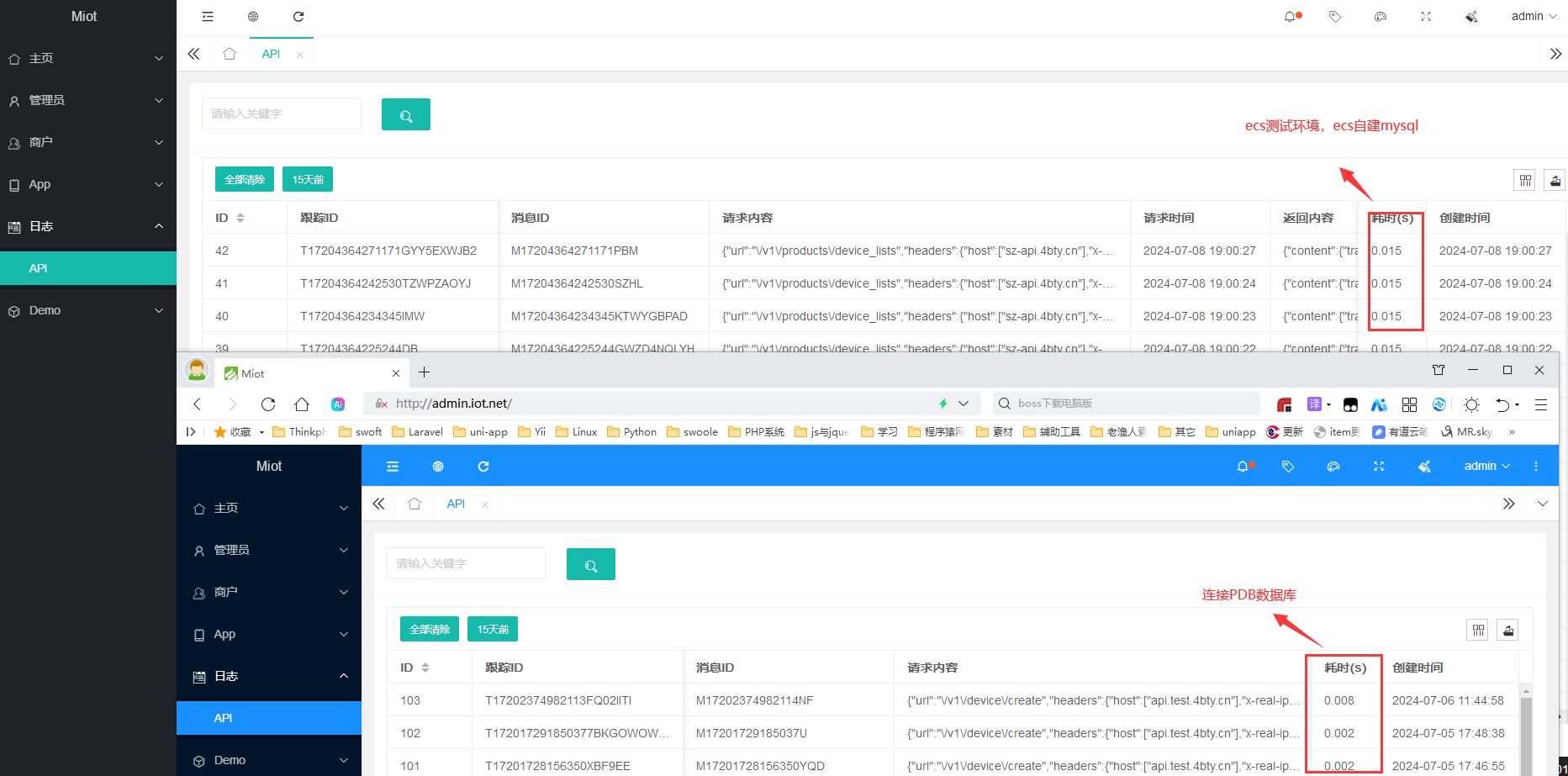Open admin dropdown in background window
Screen dimensions: 1568x776
pos(1534,17)
